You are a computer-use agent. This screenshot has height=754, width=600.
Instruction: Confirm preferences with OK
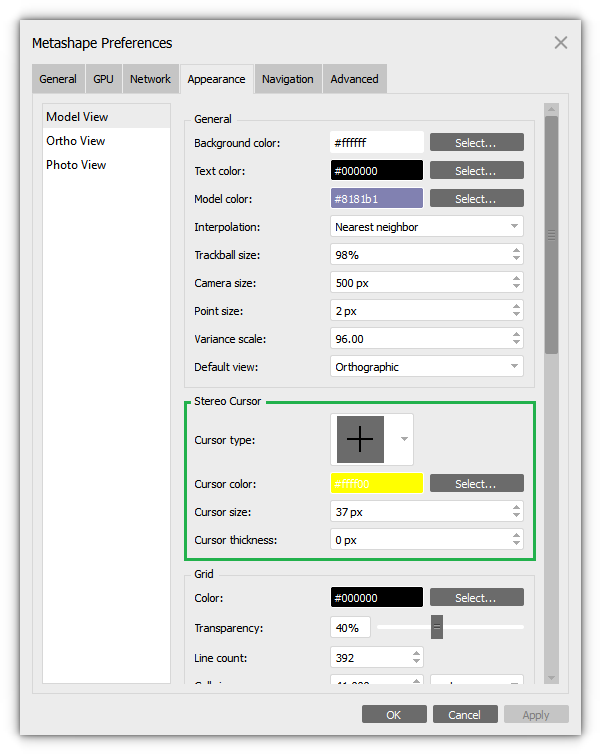[394, 715]
